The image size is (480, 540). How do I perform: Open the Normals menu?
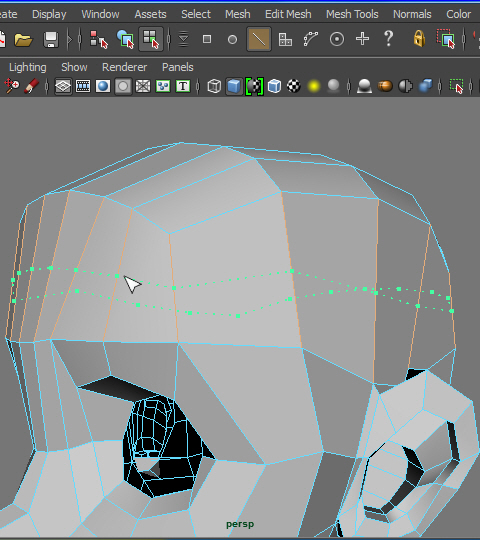[412, 14]
